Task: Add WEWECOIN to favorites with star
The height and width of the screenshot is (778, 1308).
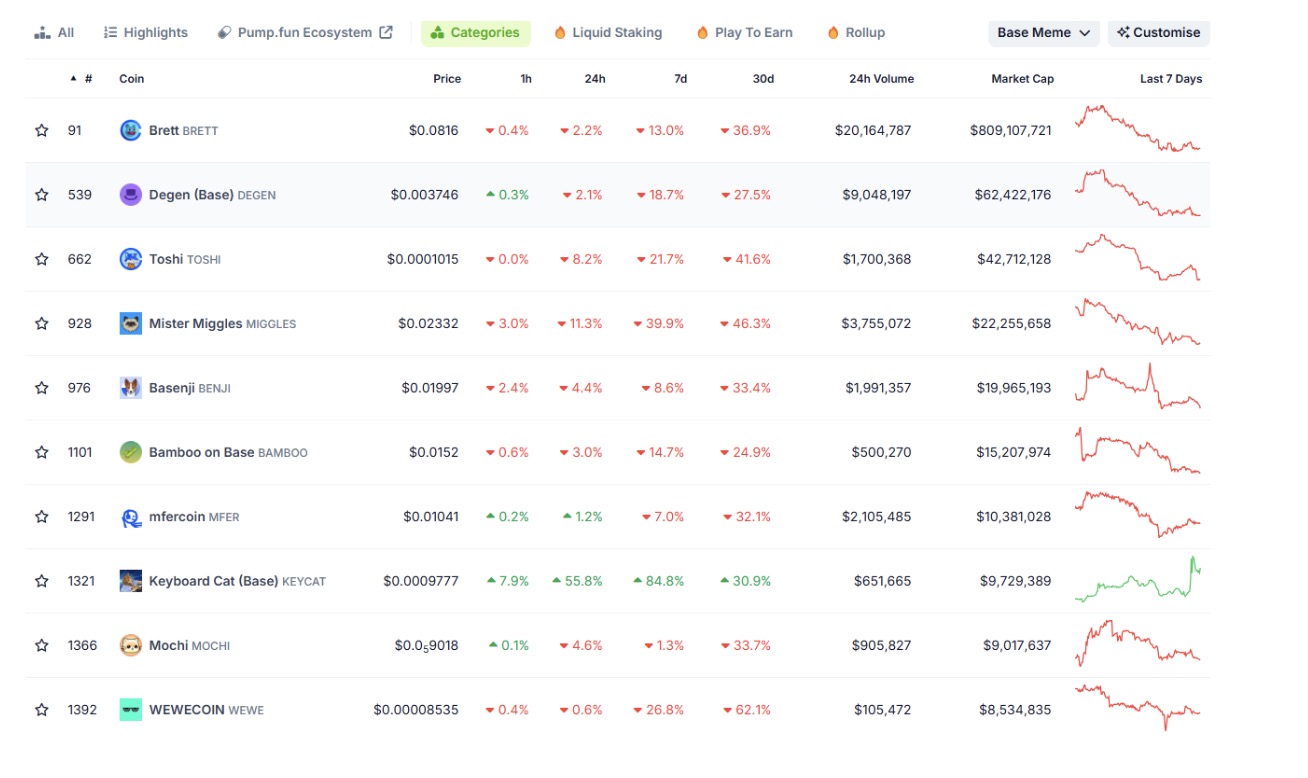Action: [x=42, y=710]
